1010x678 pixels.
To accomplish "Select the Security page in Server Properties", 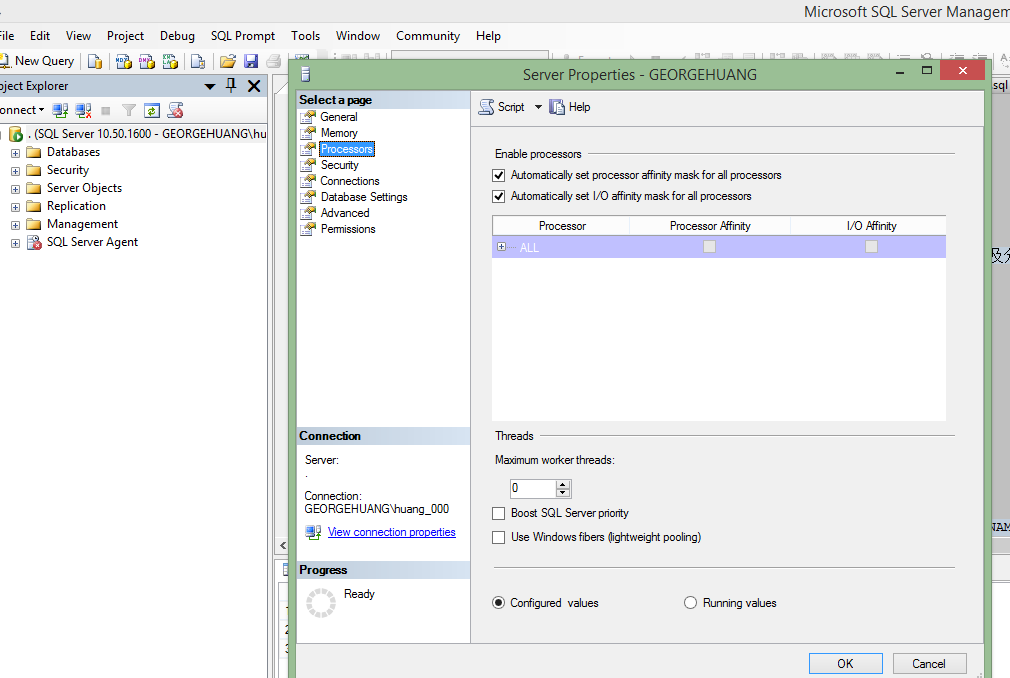I will click(339, 165).
